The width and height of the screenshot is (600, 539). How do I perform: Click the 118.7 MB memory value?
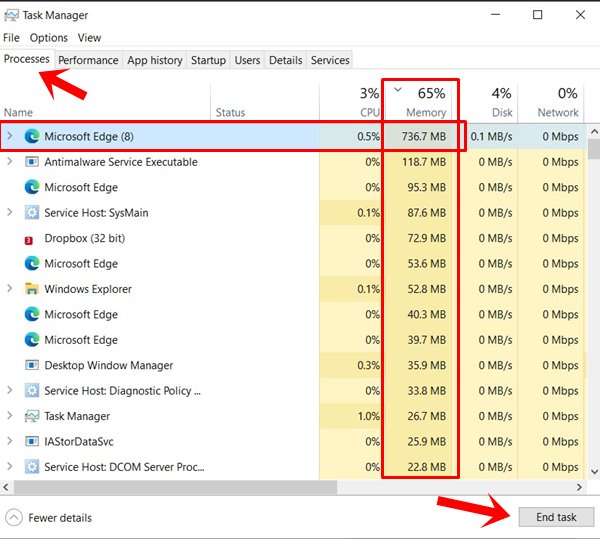tap(424, 162)
